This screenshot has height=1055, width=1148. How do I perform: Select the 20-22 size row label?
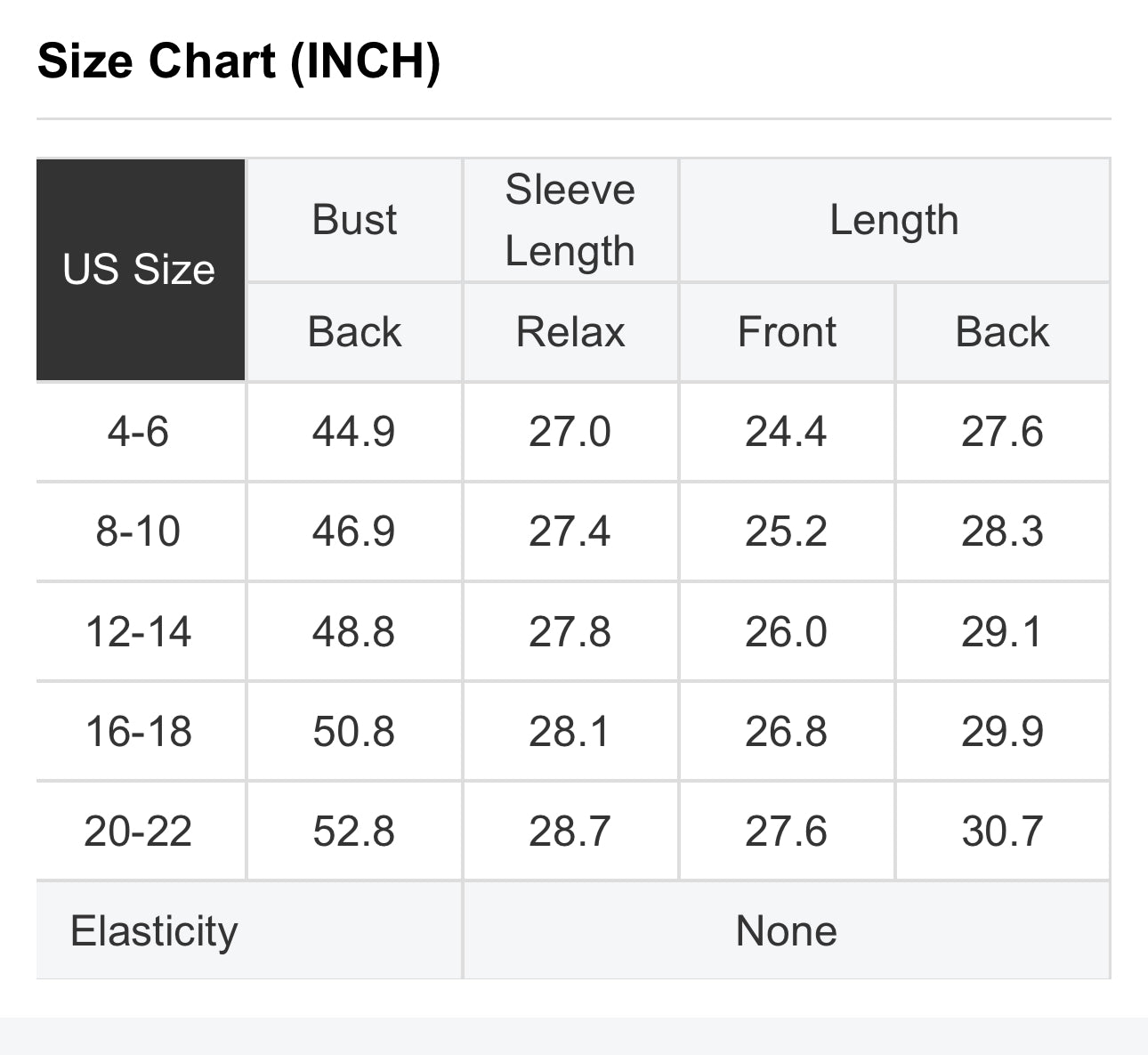[139, 832]
